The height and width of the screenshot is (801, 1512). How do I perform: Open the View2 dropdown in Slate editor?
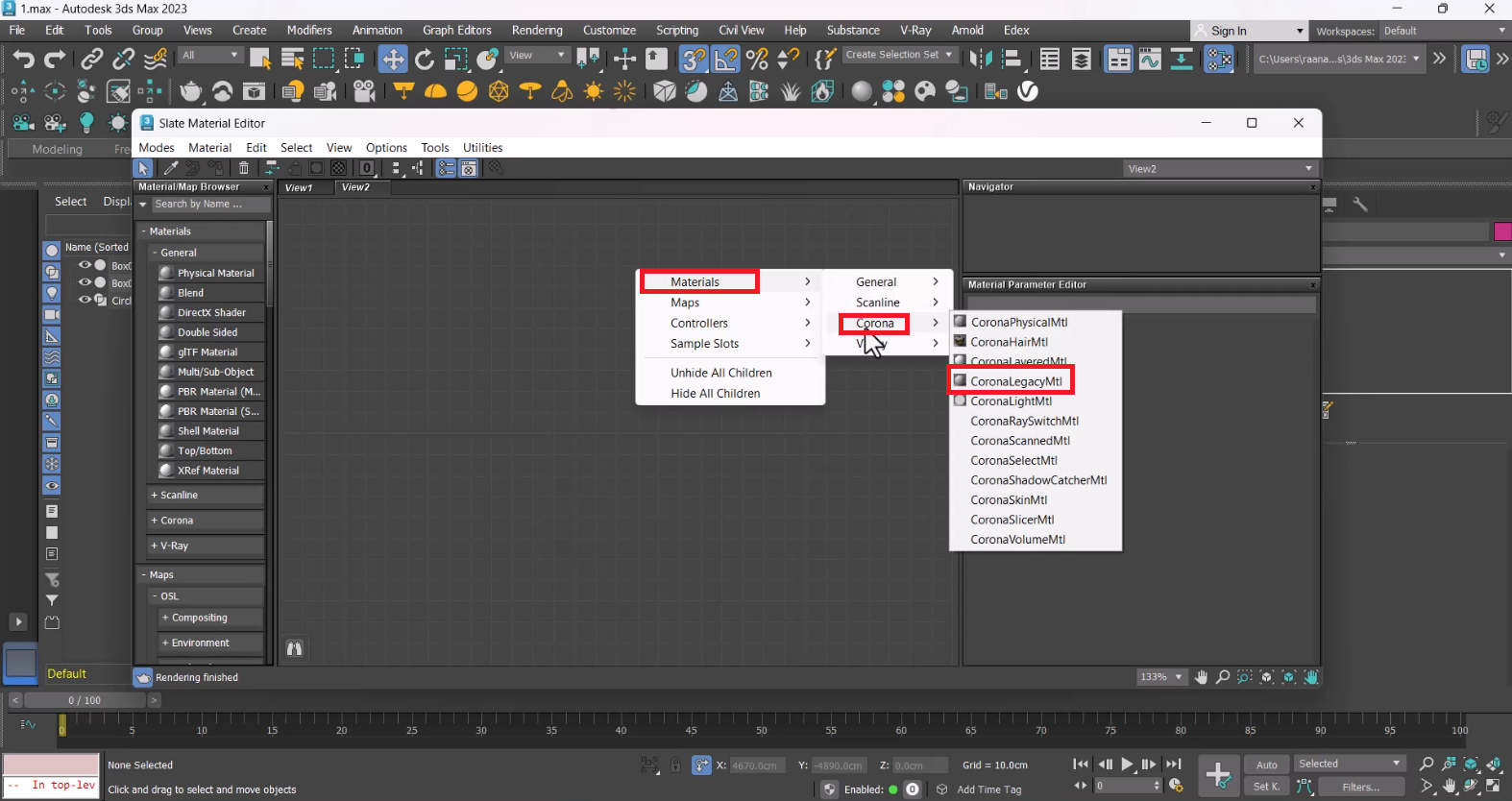(1220, 168)
